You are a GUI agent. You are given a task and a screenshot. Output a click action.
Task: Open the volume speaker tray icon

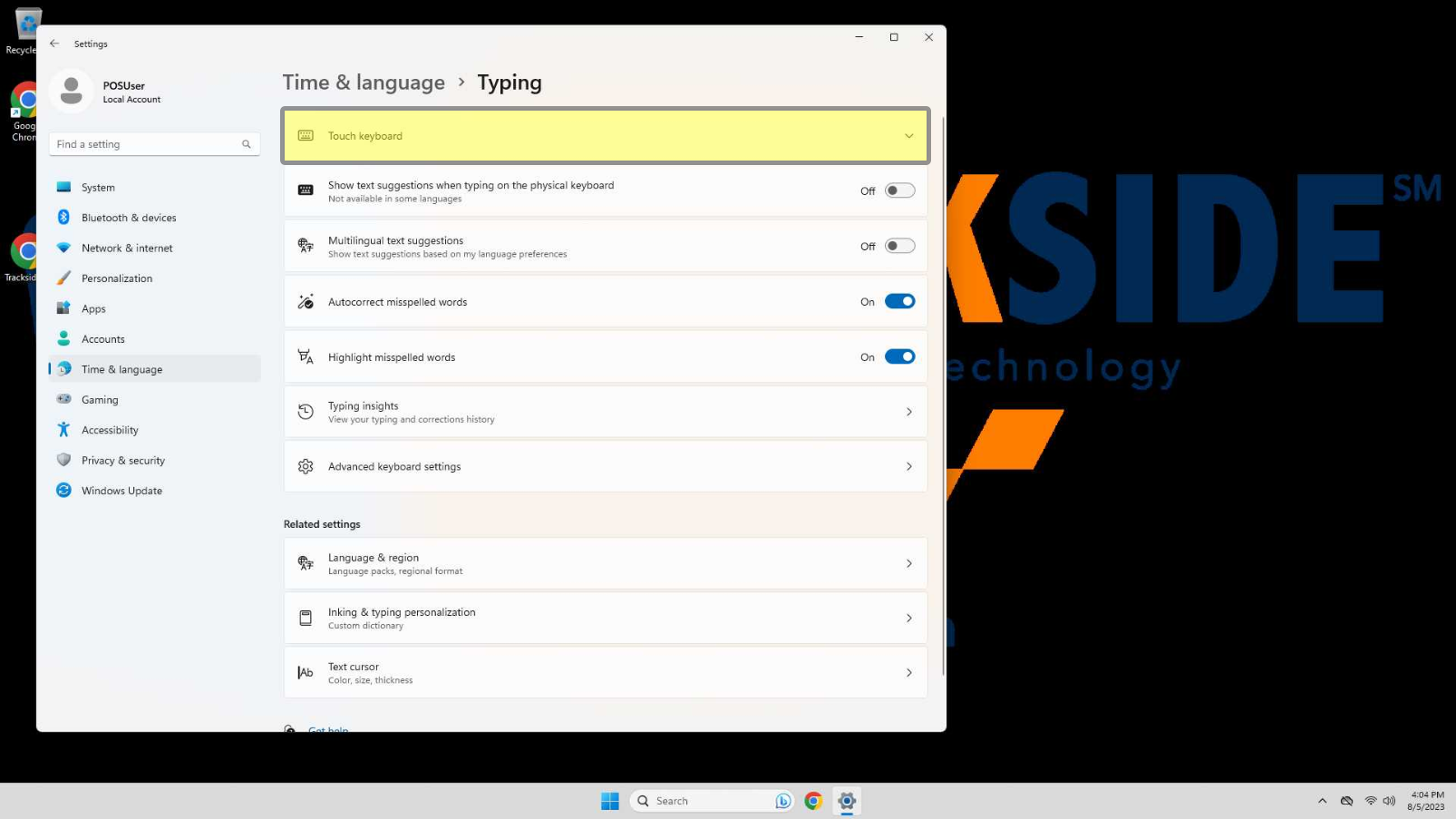1389,801
